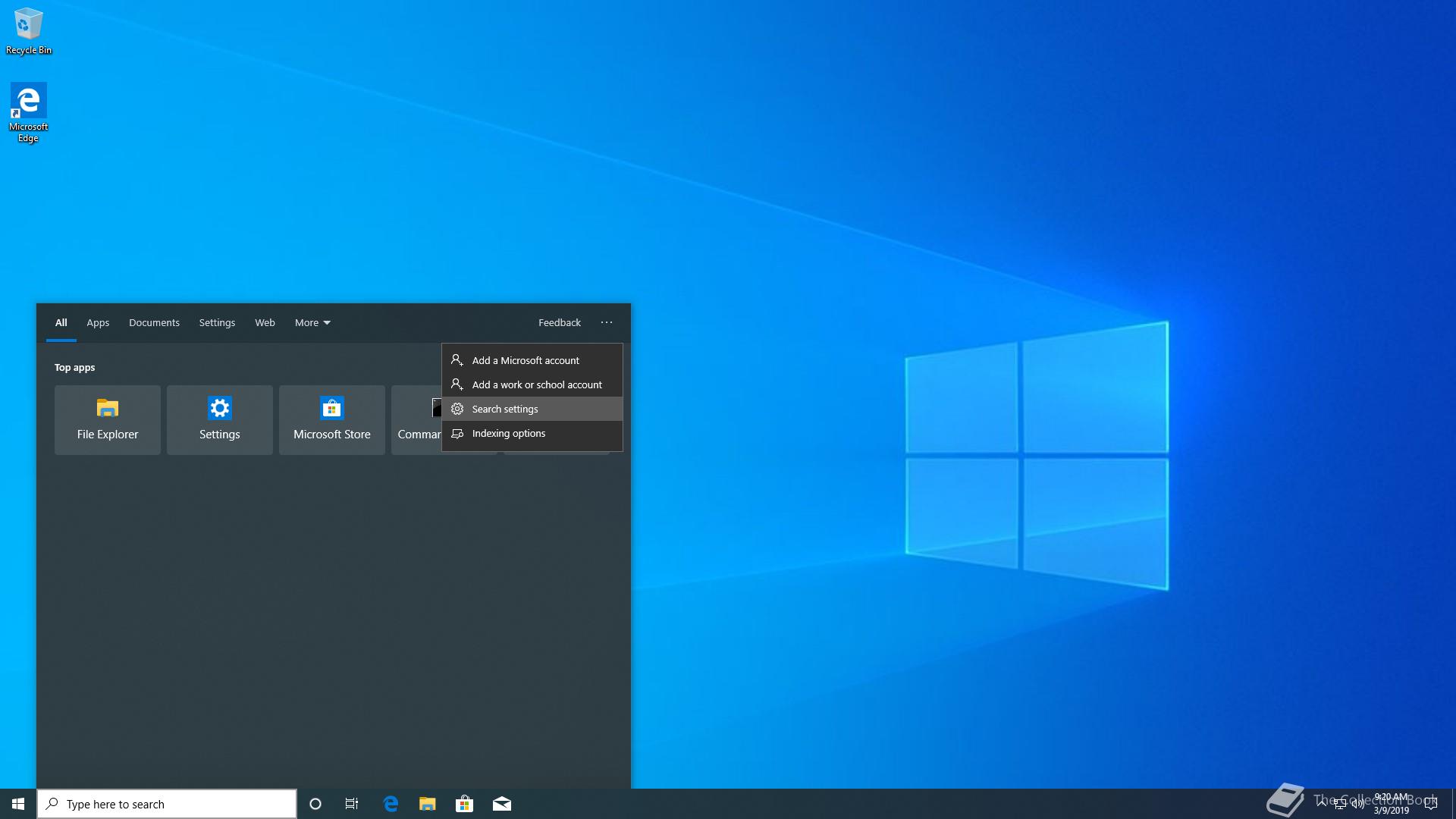The image size is (1456, 819).
Task: Open the Recycle Bin desktop icon
Action: click(x=29, y=31)
